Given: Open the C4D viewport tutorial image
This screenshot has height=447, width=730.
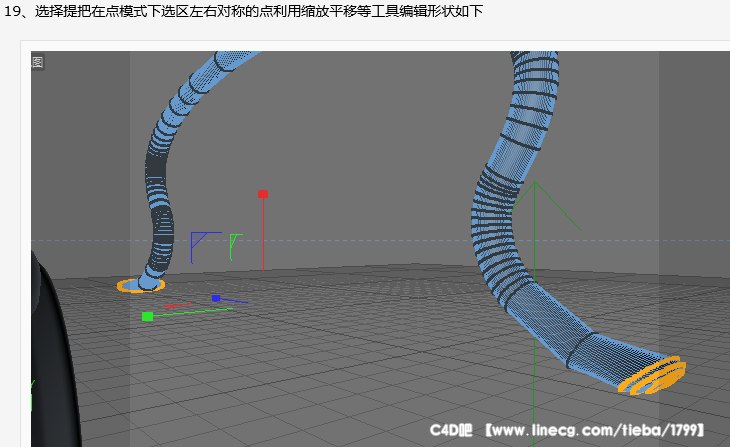Looking at the screenshot, I should point(380,249).
